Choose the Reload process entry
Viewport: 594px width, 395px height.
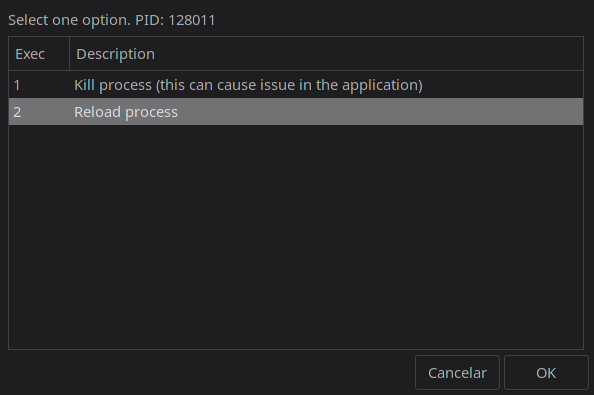[x=296, y=112]
